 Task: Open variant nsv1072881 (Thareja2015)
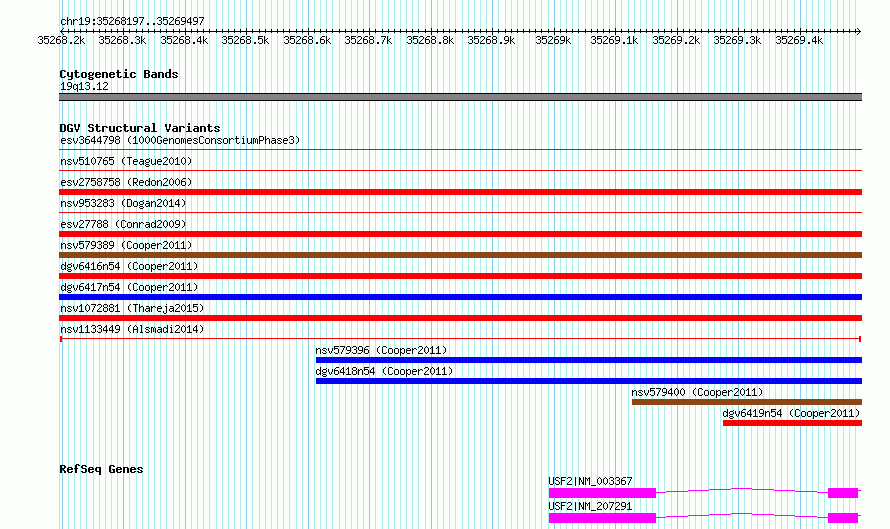[x=132, y=308]
